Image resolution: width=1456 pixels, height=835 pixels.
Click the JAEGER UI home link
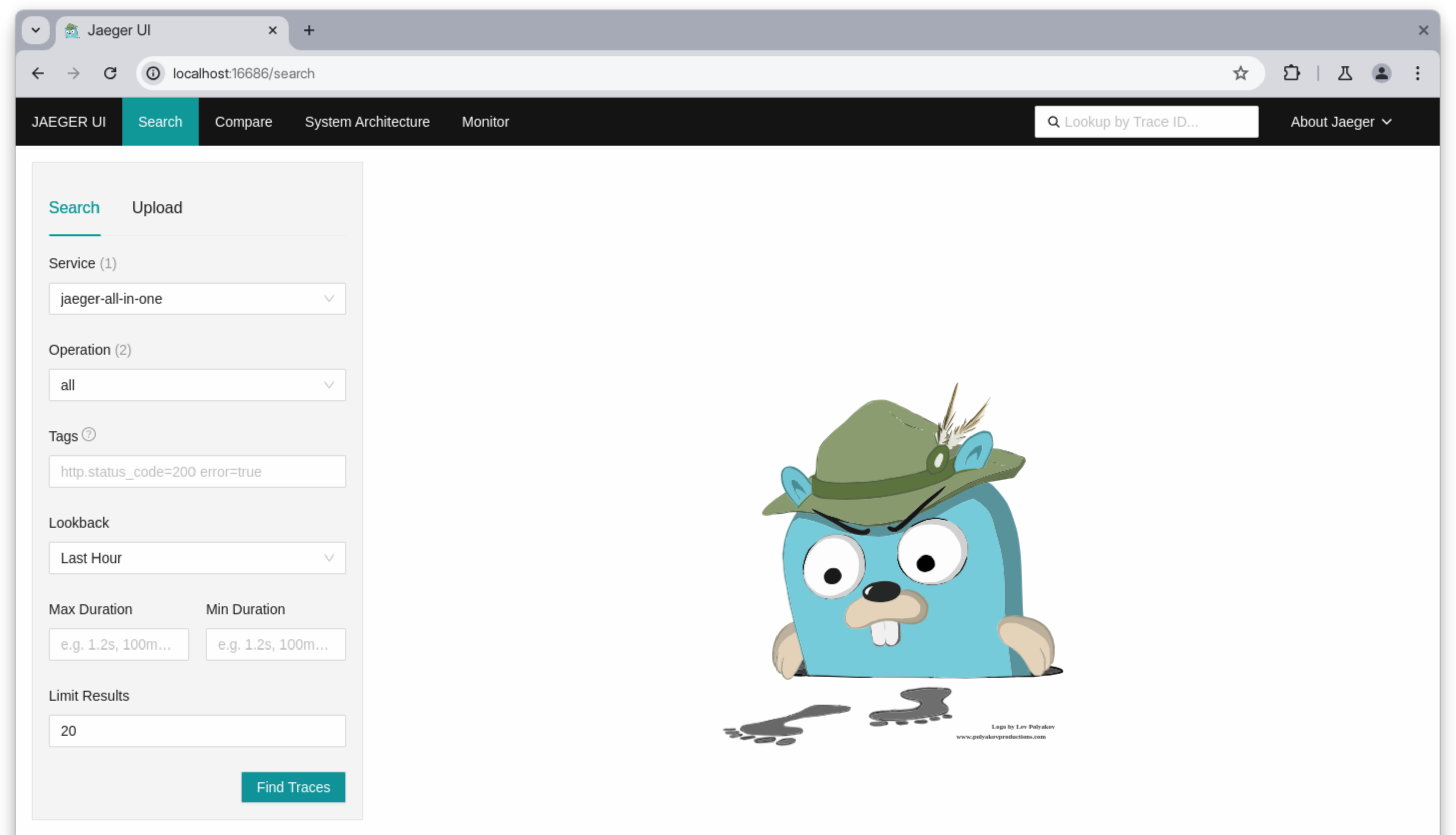click(69, 122)
